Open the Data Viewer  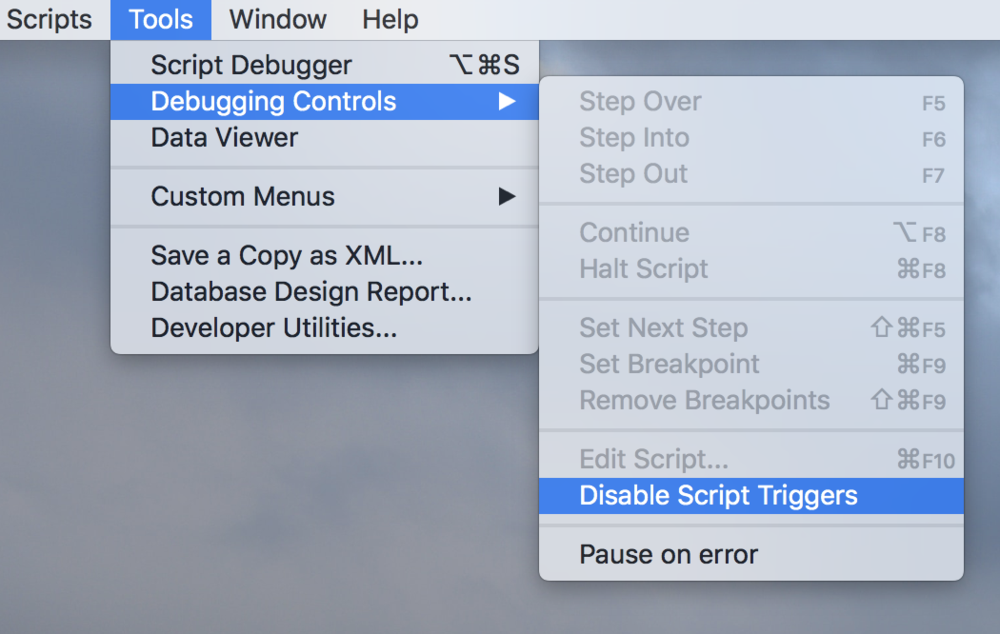(x=223, y=137)
